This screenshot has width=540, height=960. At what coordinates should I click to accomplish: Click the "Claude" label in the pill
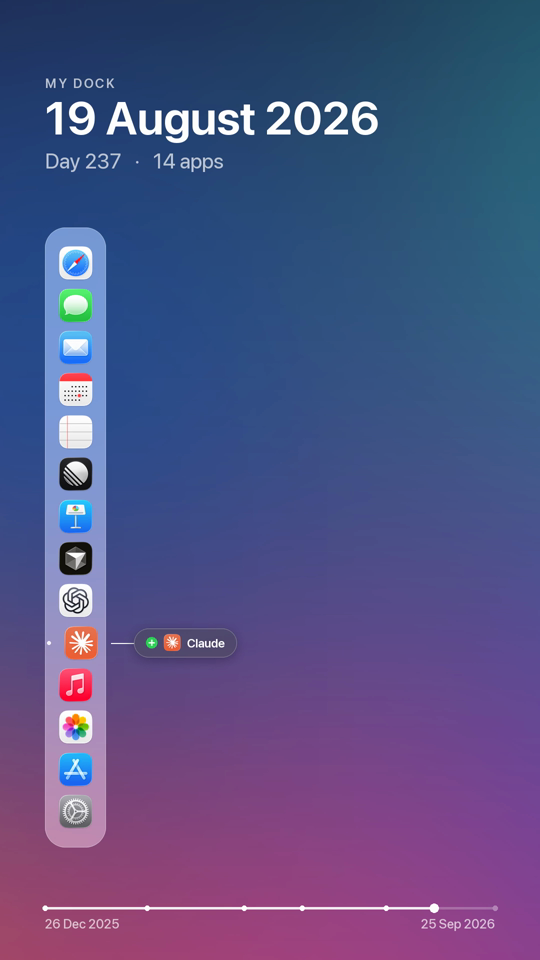click(x=206, y=643)
